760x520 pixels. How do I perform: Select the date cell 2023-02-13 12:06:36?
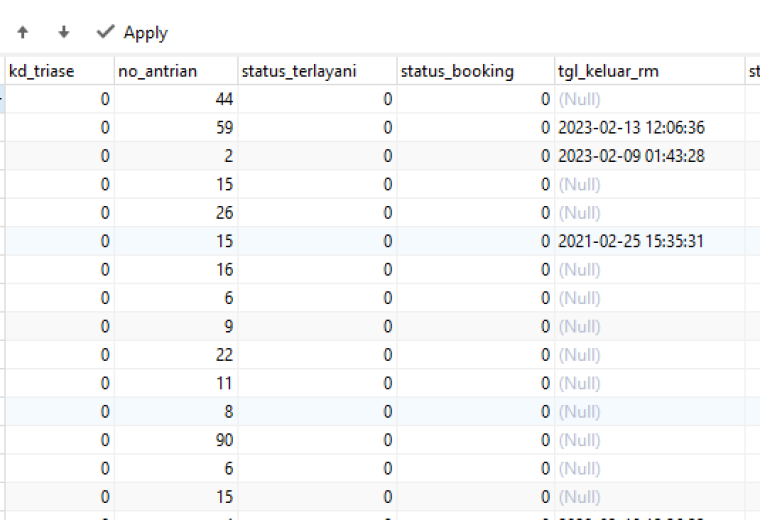(649, 127)
